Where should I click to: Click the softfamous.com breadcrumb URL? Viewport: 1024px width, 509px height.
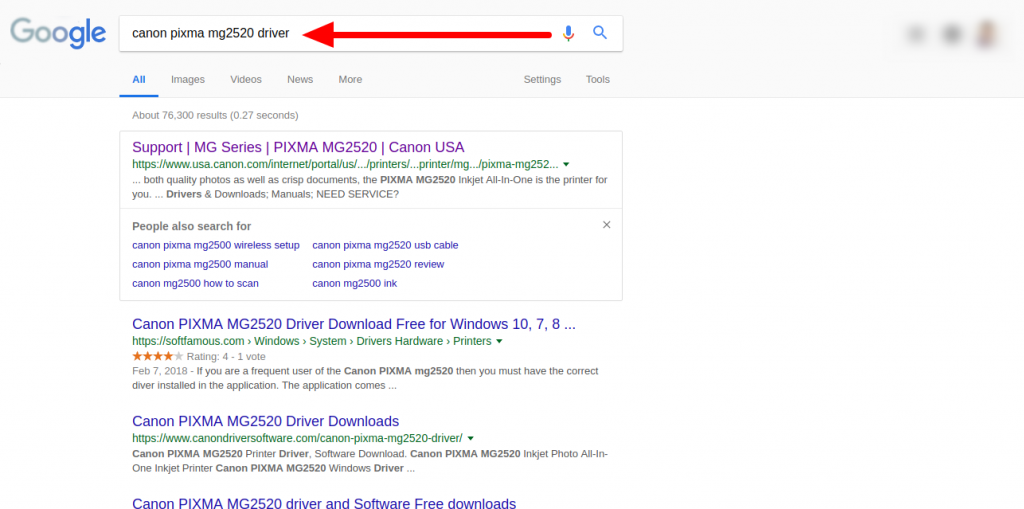pyautogui.click(x=312, y=341)
